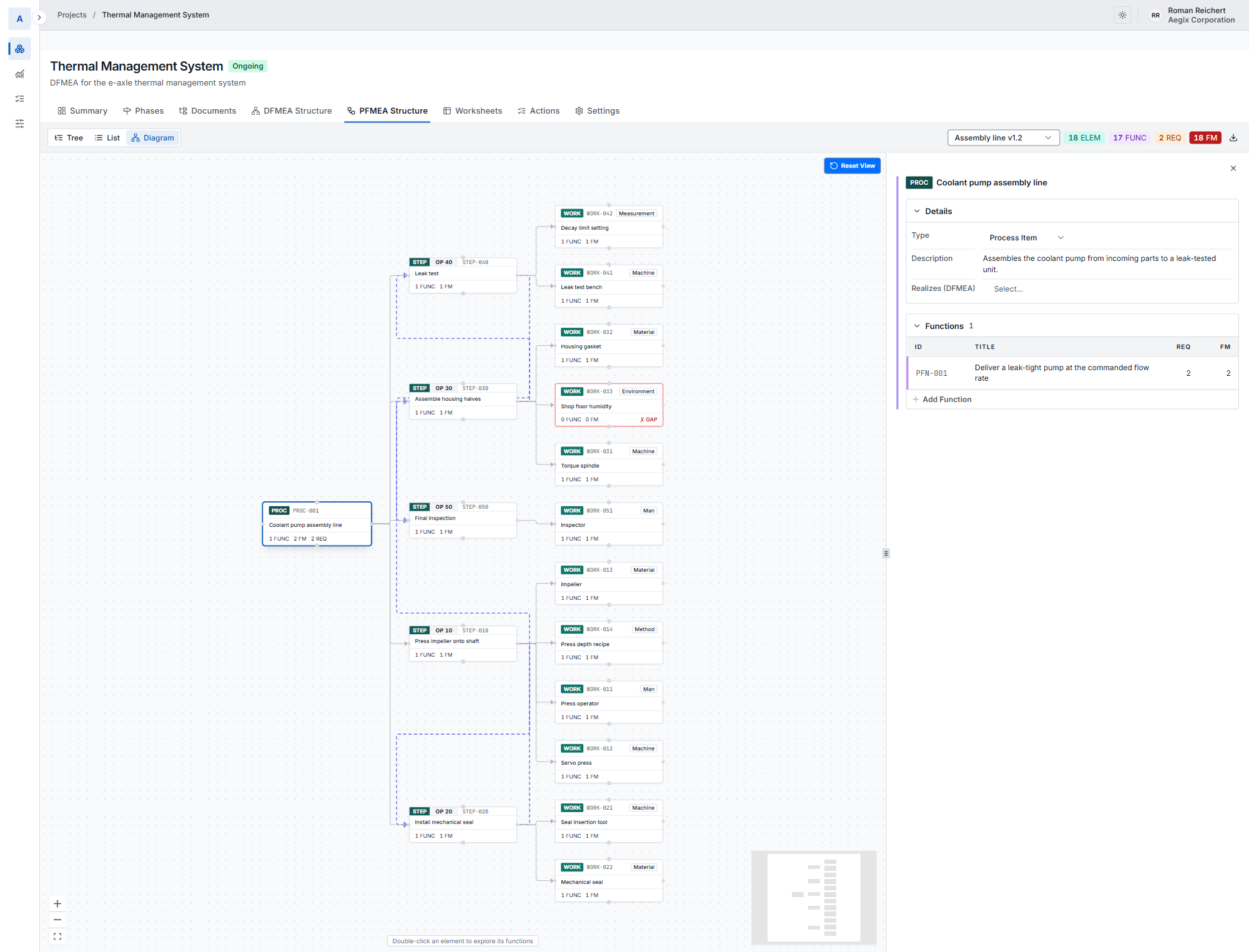Select the PFN-001 function row

[x=1072, y=373]
